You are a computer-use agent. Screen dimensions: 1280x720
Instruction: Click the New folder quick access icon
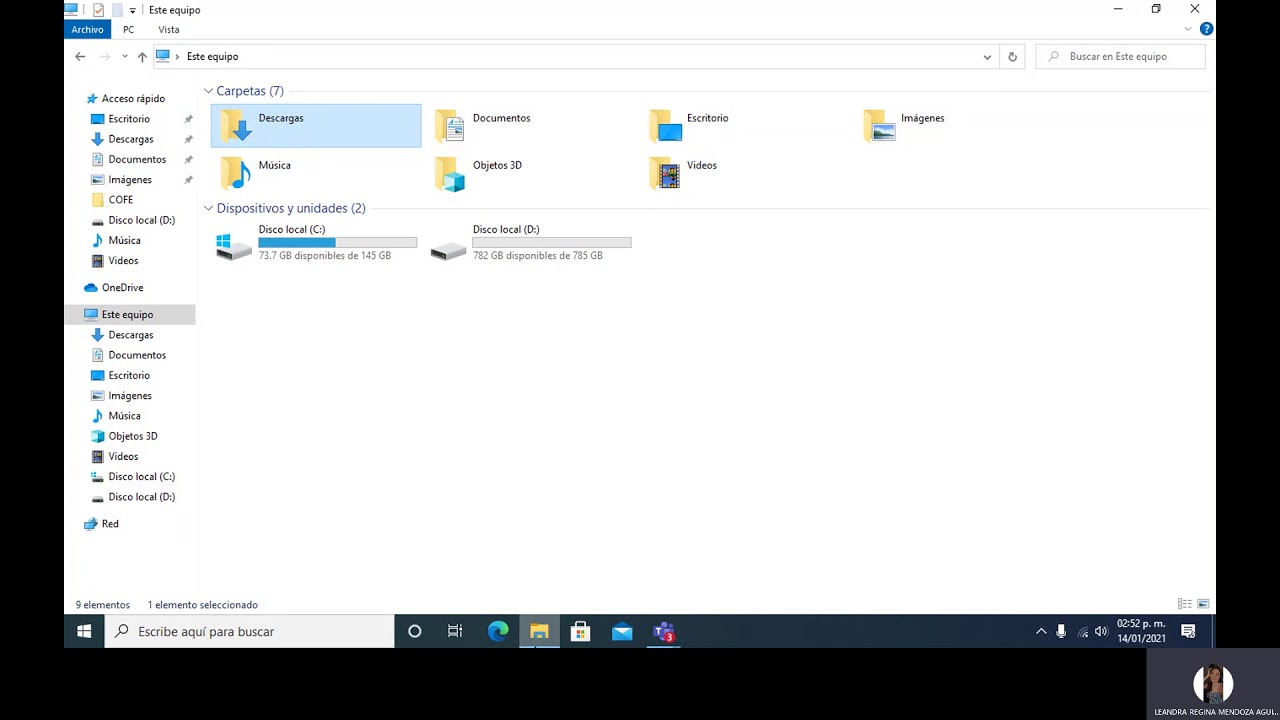[116, 10]
